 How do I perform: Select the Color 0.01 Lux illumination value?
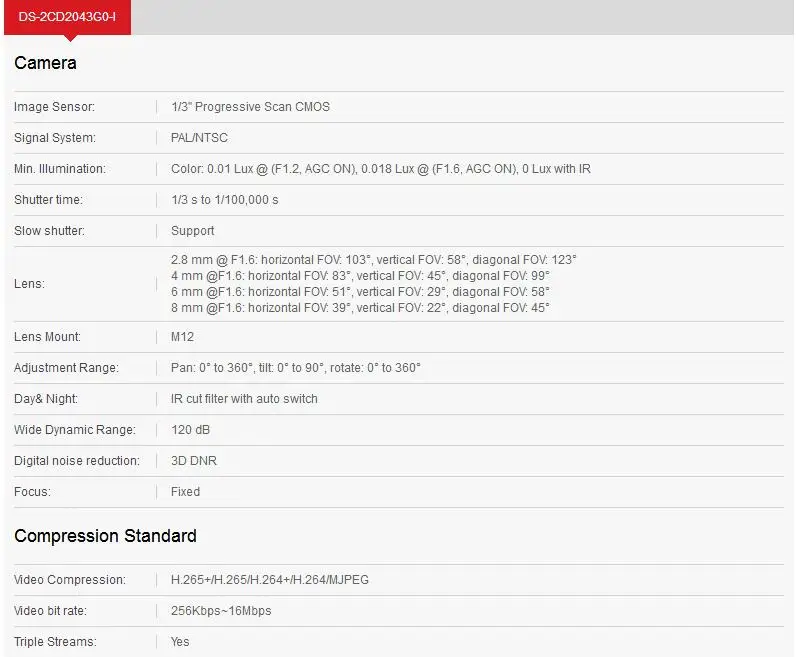(381, 169)
